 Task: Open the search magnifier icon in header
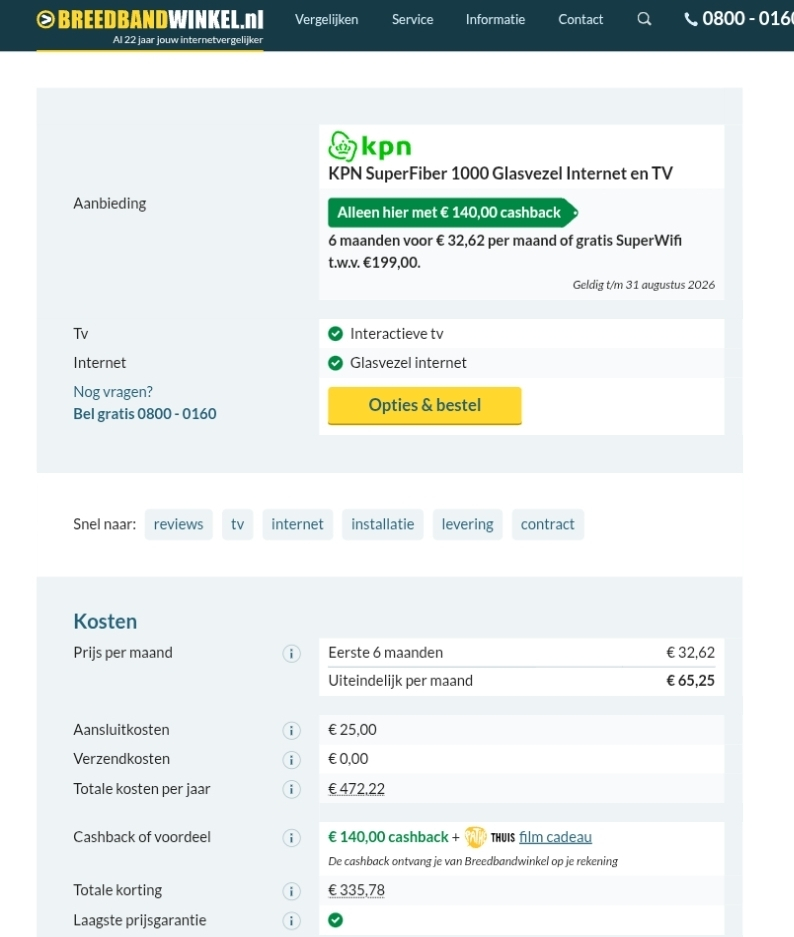tap(644, 19)
